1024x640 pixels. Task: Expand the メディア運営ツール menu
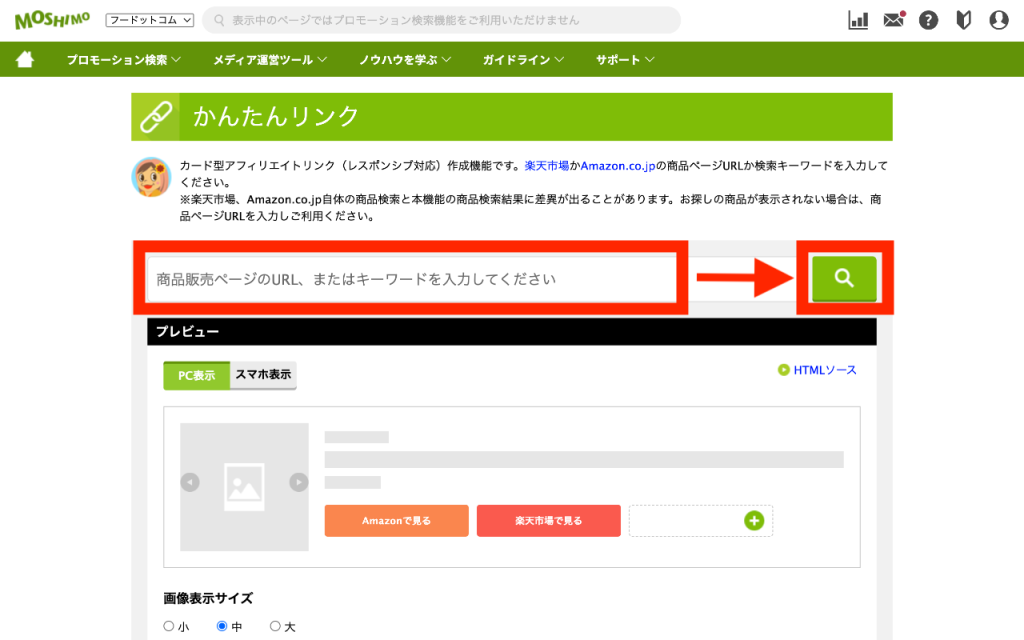point(270,60)
